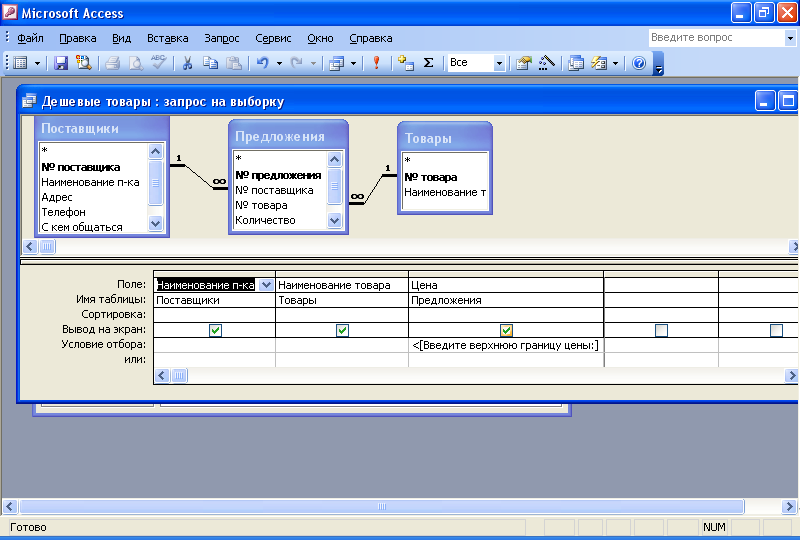Select Телефон field in Поставщики table

[x=63, y=212]
